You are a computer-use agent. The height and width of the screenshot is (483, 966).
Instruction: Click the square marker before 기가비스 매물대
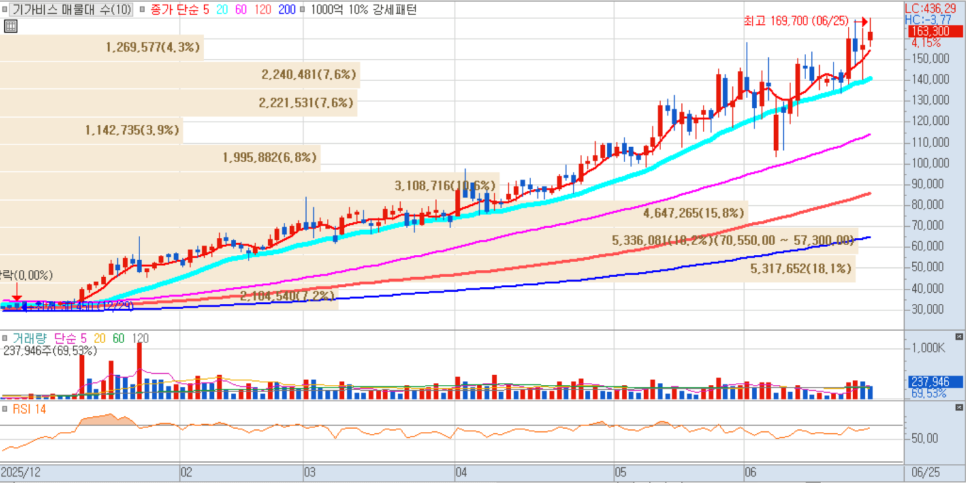[x=5, y=10]
